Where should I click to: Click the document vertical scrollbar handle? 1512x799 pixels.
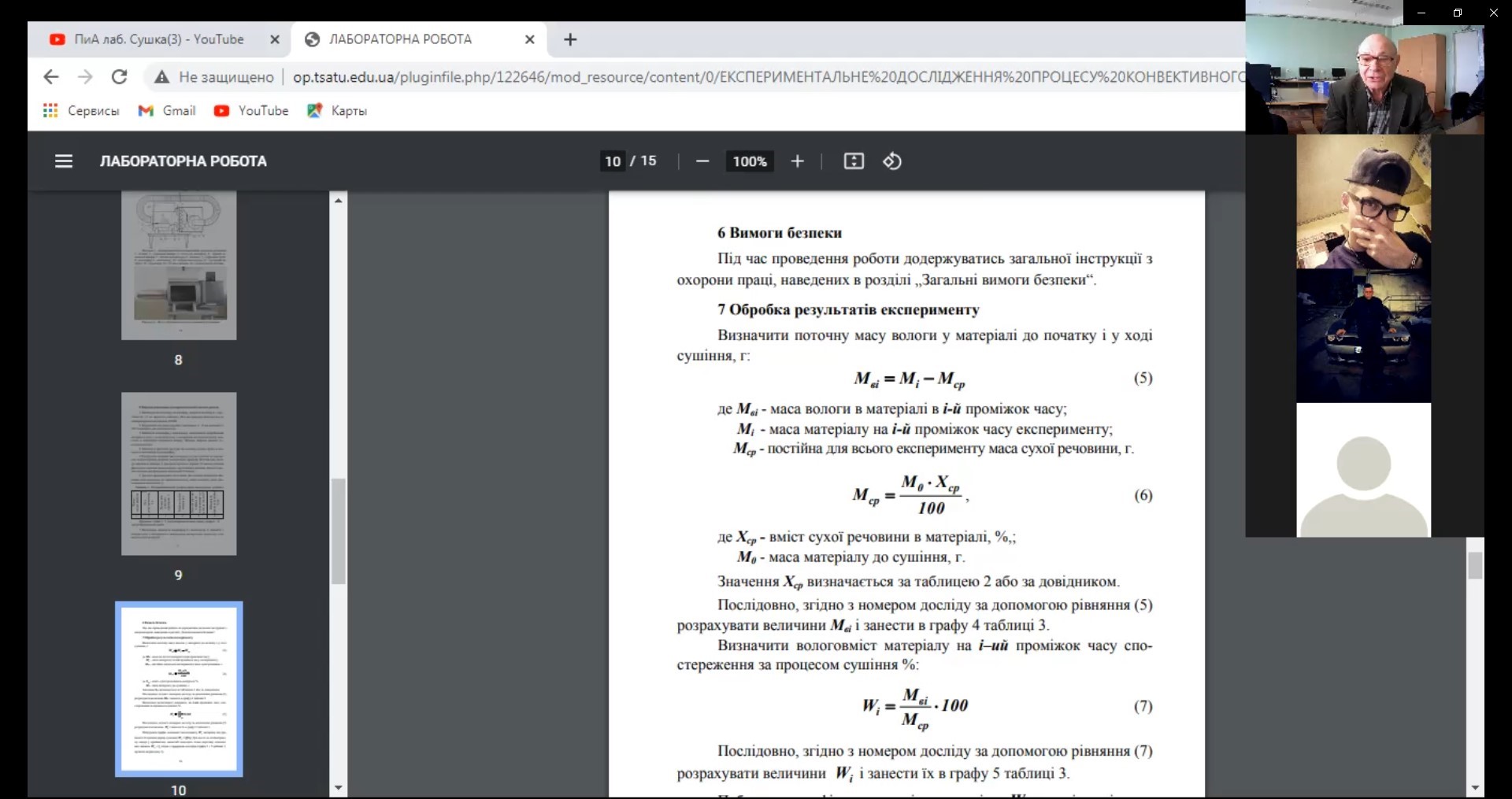1475,566
